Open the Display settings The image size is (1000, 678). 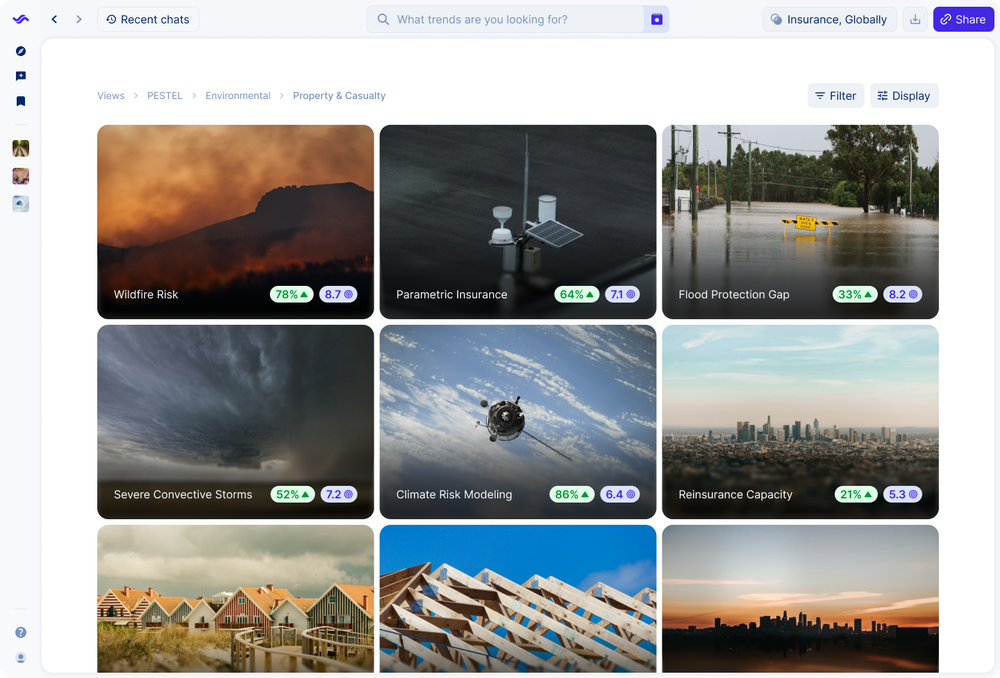(904, 96)
